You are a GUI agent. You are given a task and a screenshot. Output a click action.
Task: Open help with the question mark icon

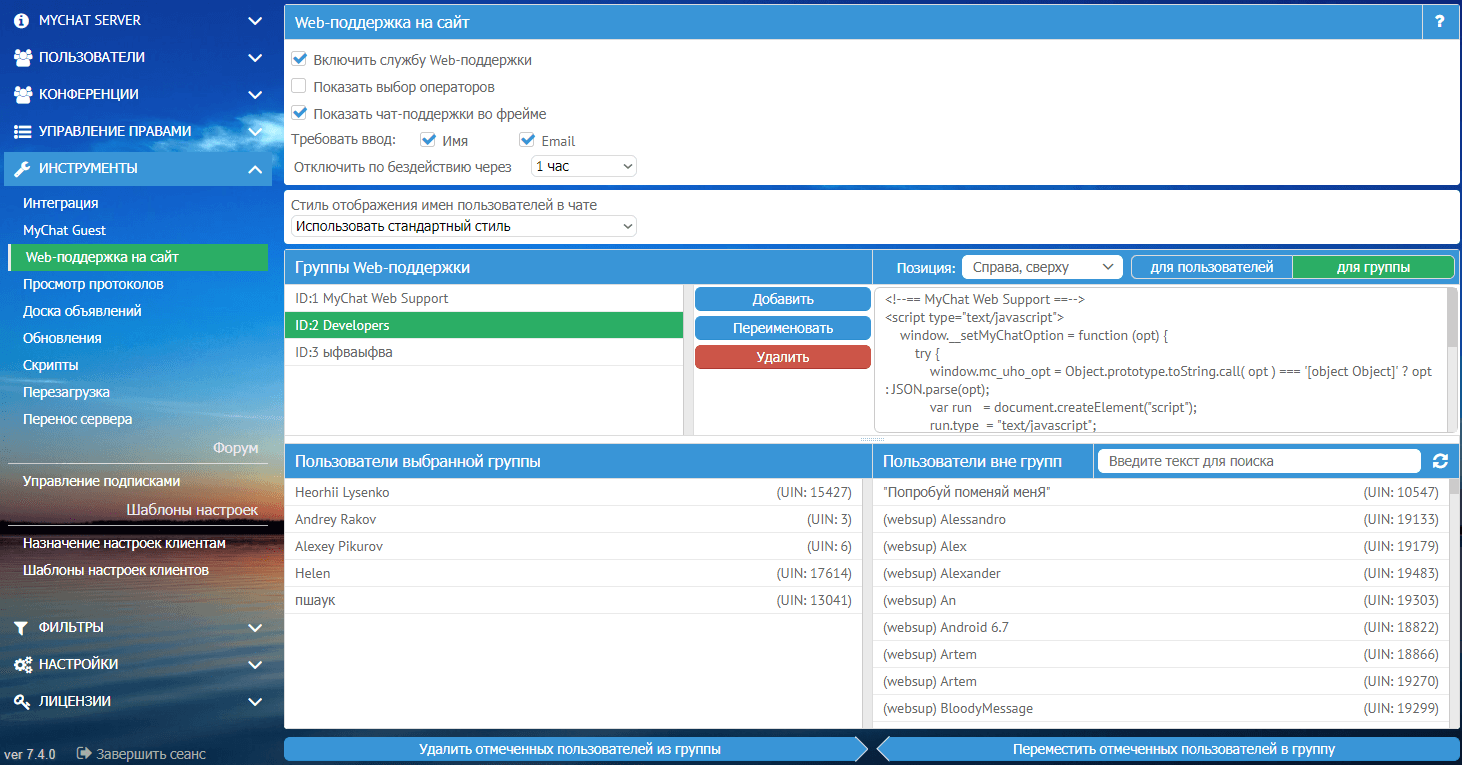pyautogui.click(x=1440, y=21)
